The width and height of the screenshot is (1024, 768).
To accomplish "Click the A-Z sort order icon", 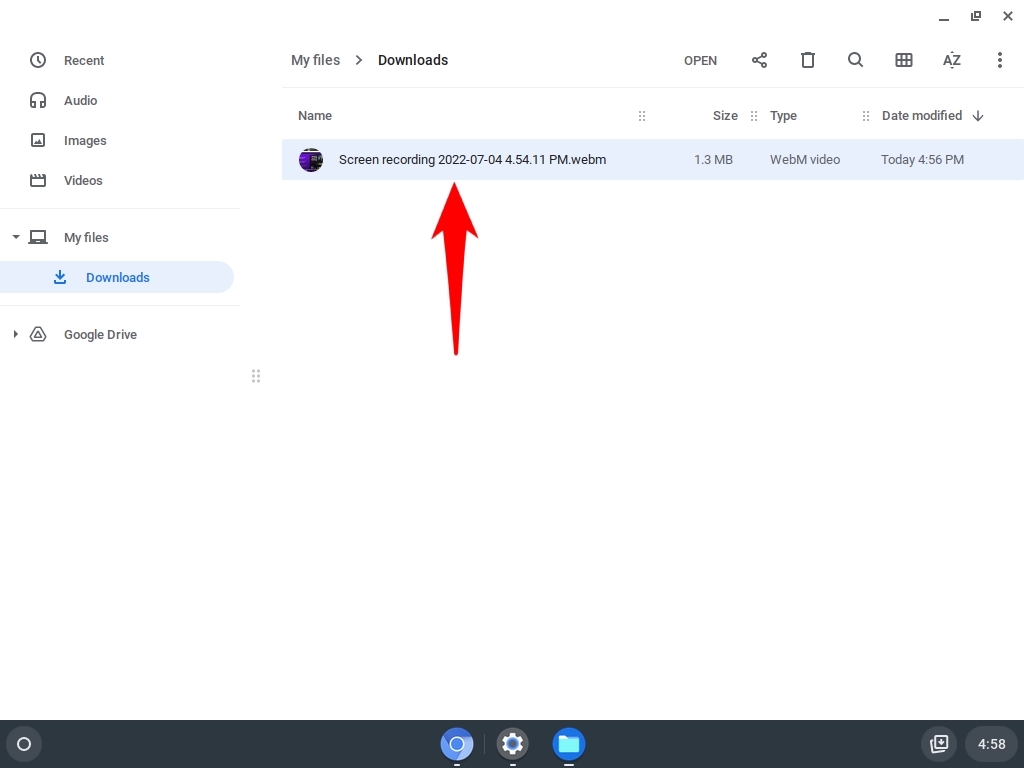I will (951, 60).
